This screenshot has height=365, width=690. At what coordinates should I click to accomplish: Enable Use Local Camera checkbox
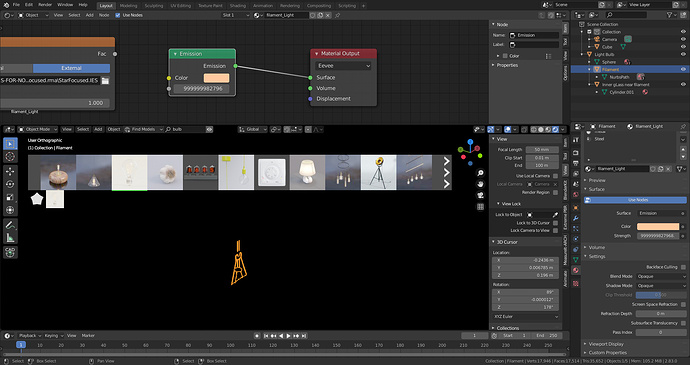point(555,176)
